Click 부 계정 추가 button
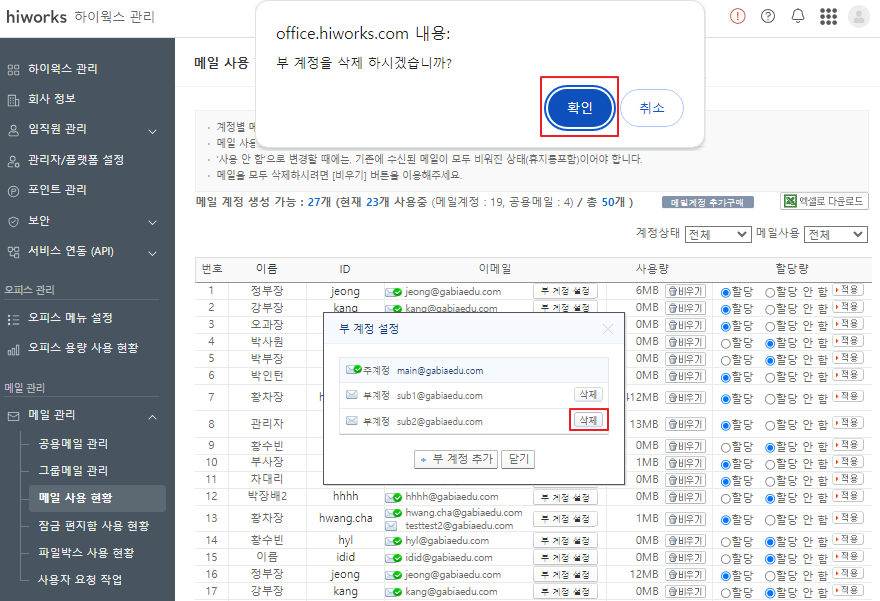 456,459
